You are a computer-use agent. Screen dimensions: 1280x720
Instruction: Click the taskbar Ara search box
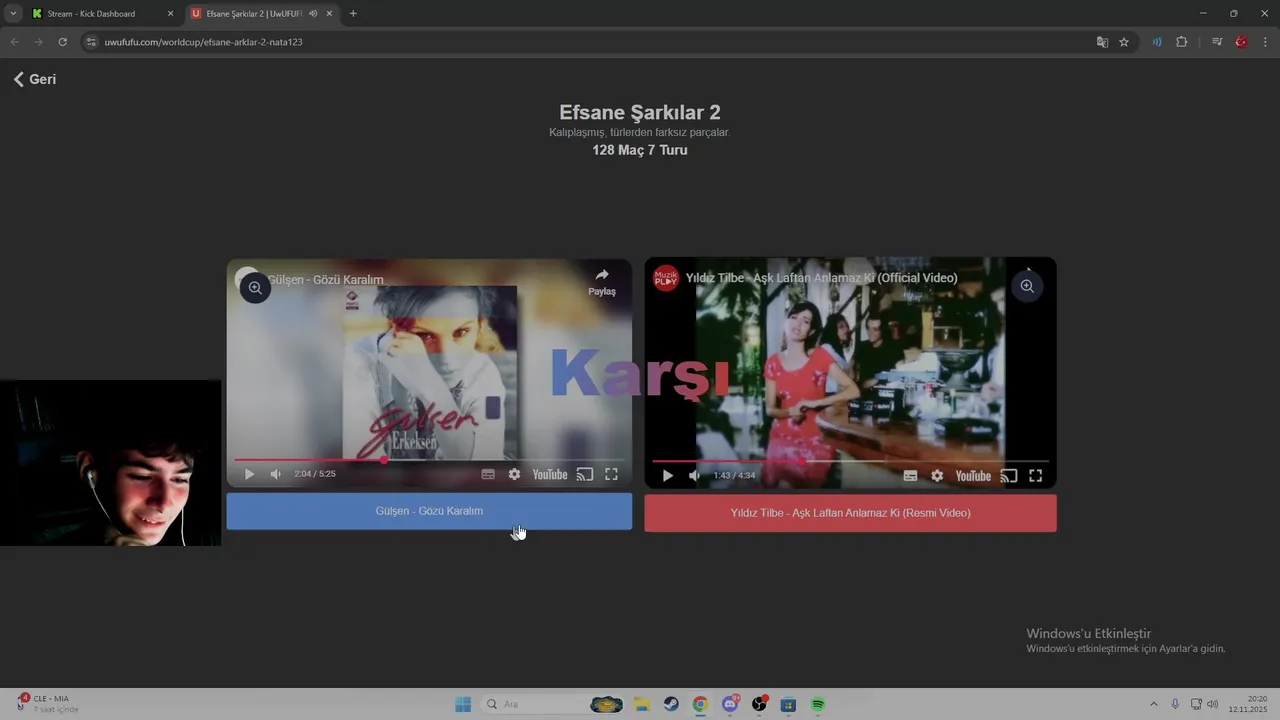tap(553, 704)
